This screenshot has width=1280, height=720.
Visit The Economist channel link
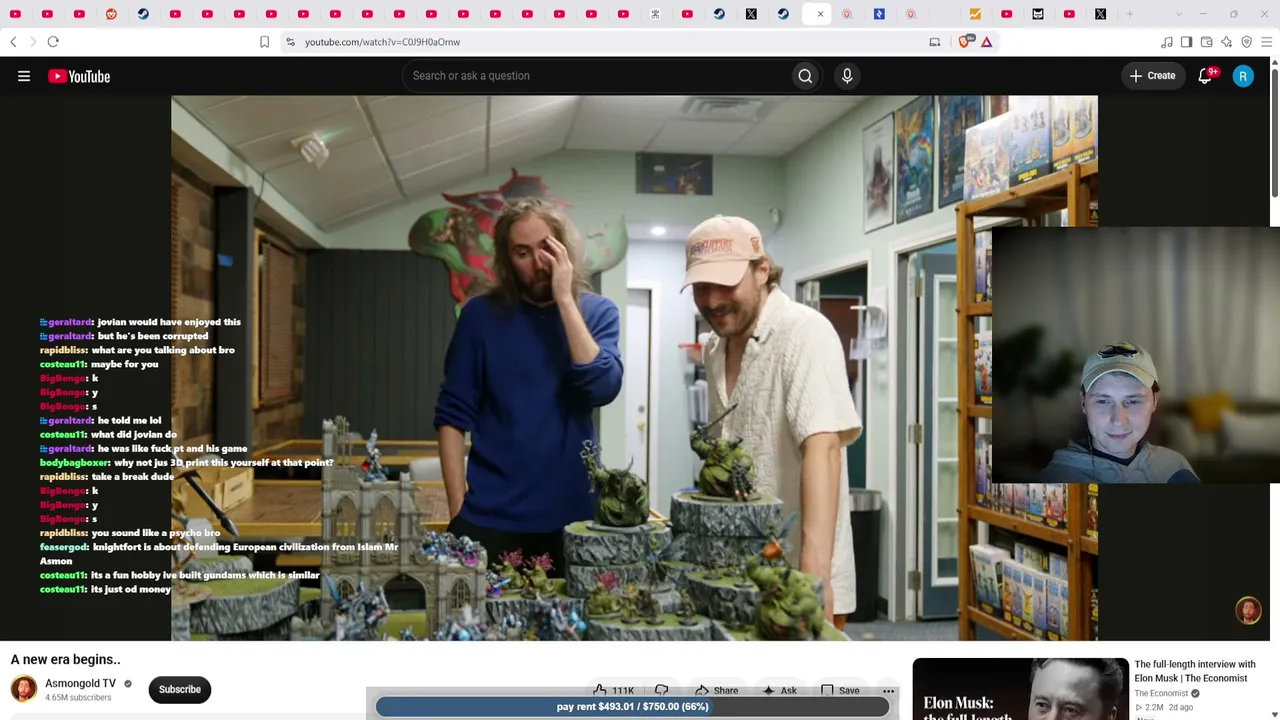point(1161,693)
